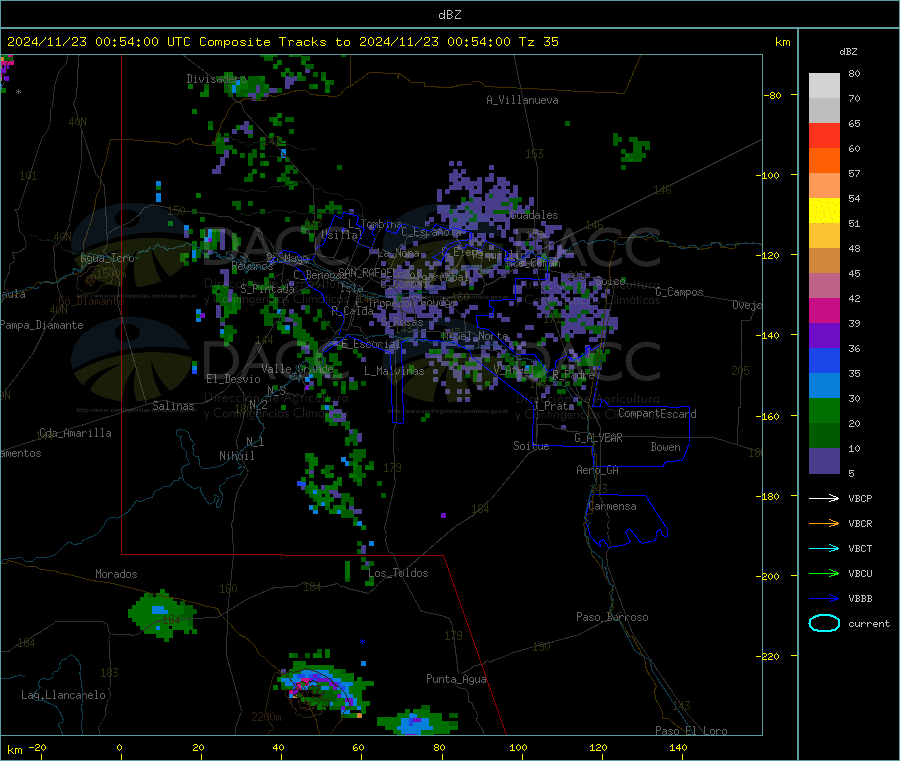Click the orange VBCR arrow icon

824,523
